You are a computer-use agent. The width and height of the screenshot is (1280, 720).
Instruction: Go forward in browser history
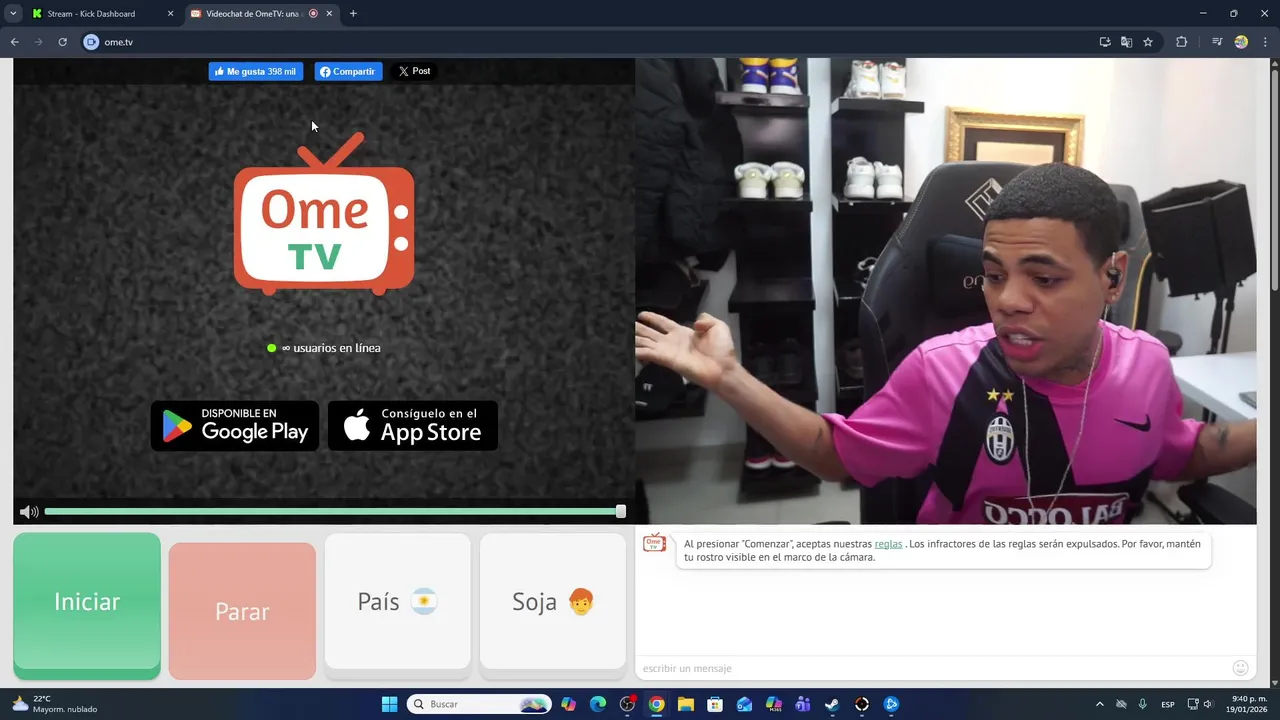point(38,42)
